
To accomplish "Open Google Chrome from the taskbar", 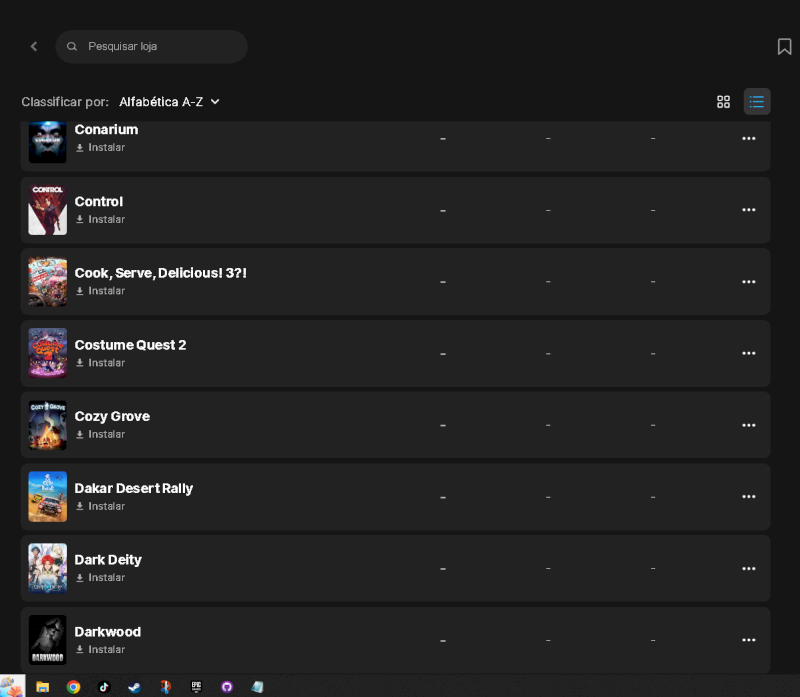I will (73, 687).
